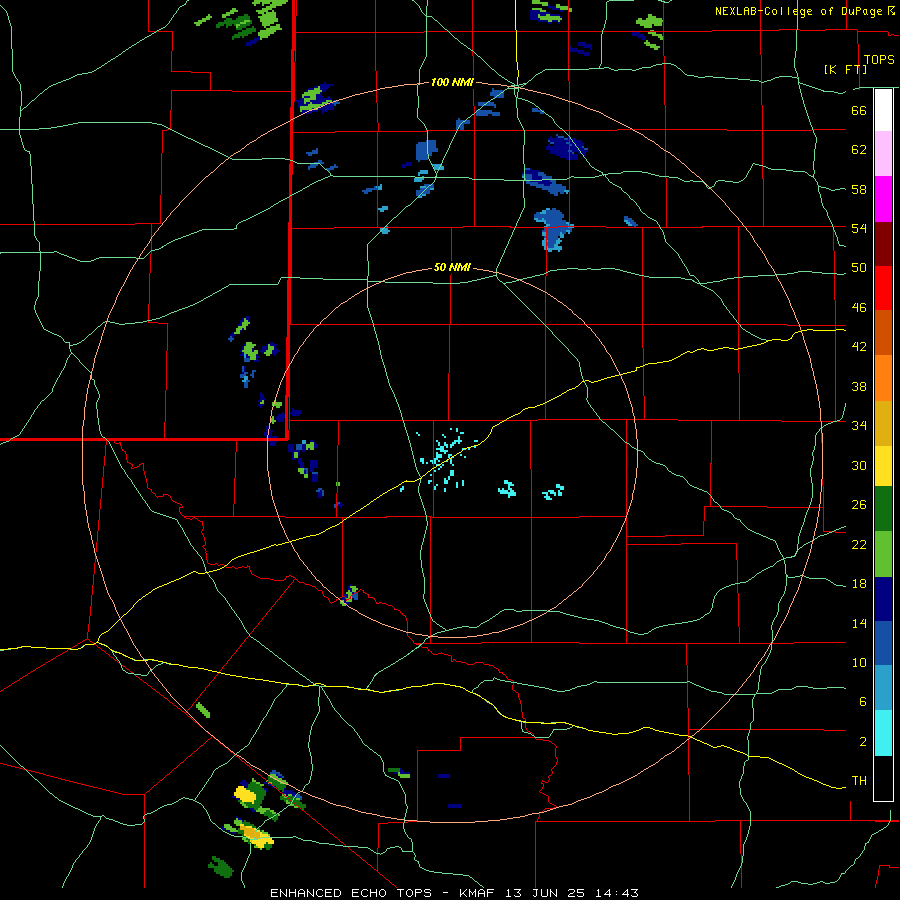The height and width of the screenshot is (900, 900).
Task: Pick the bright orange legend swatch
Action: coord(883,378)
